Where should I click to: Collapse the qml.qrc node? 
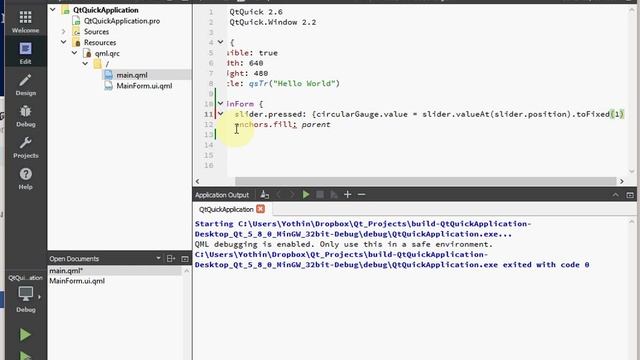74,53
